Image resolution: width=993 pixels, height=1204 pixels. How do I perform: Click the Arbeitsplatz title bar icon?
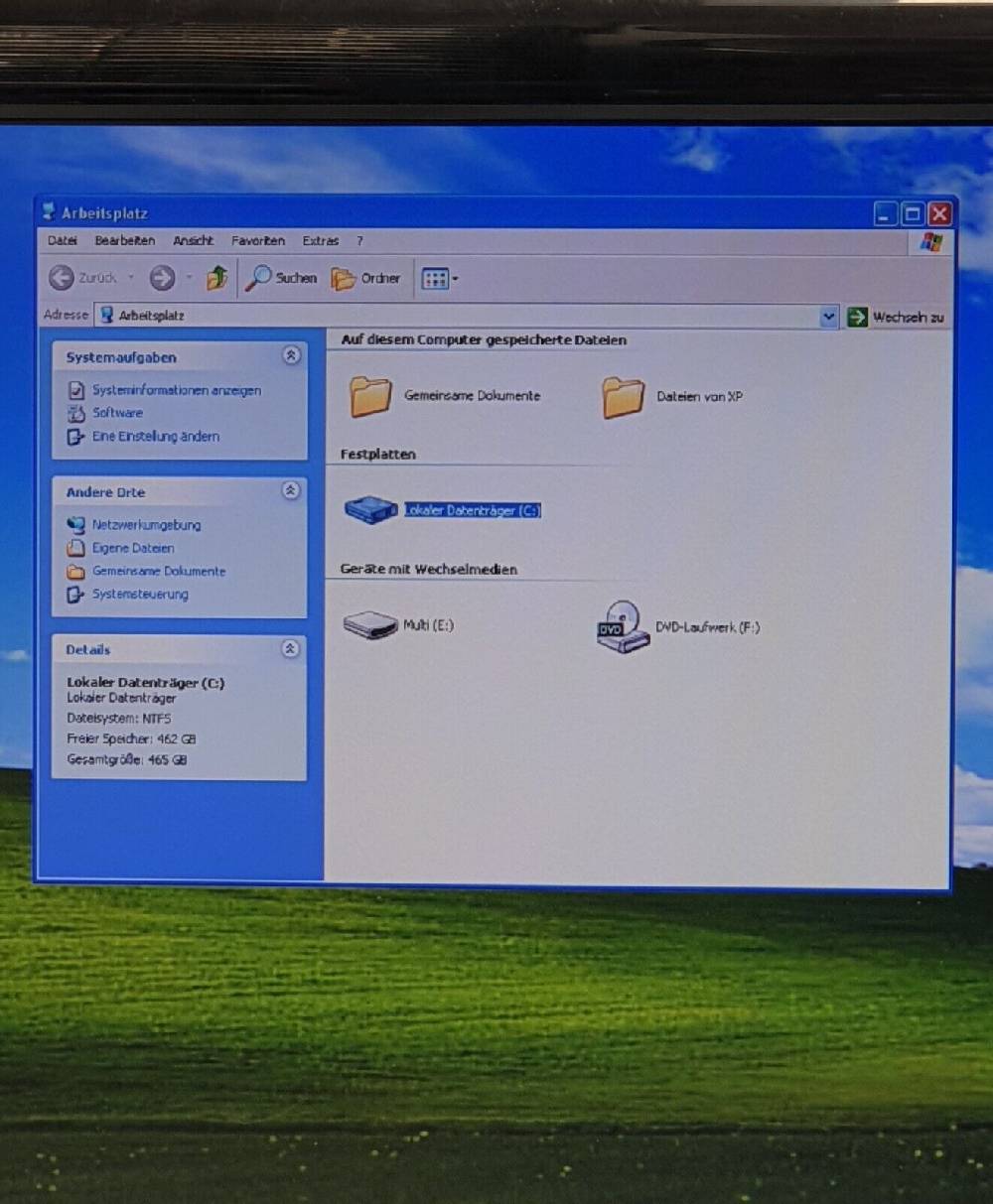pyautogui.click(x=50, y=211)
